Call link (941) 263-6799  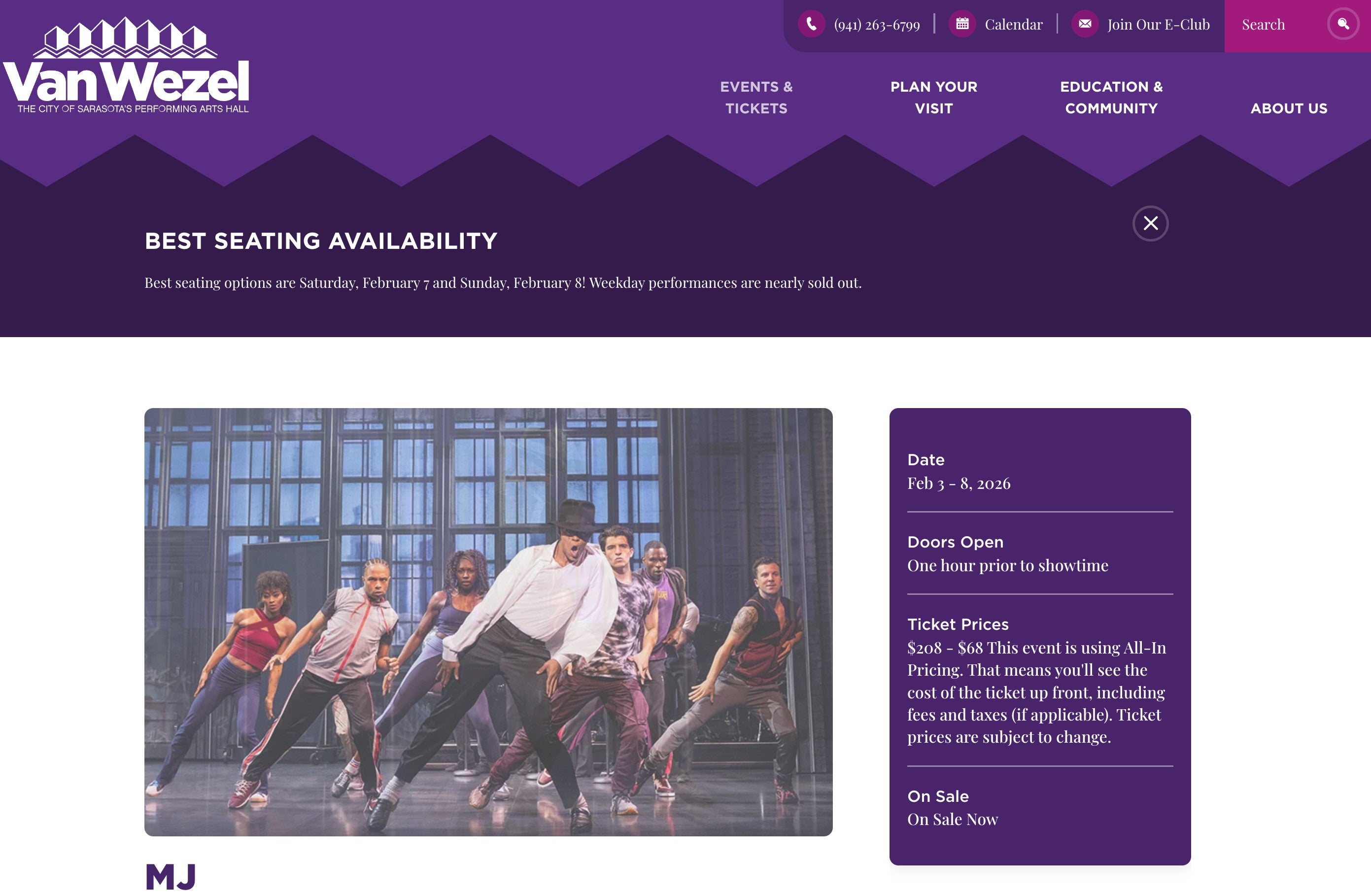click(876, 25)
